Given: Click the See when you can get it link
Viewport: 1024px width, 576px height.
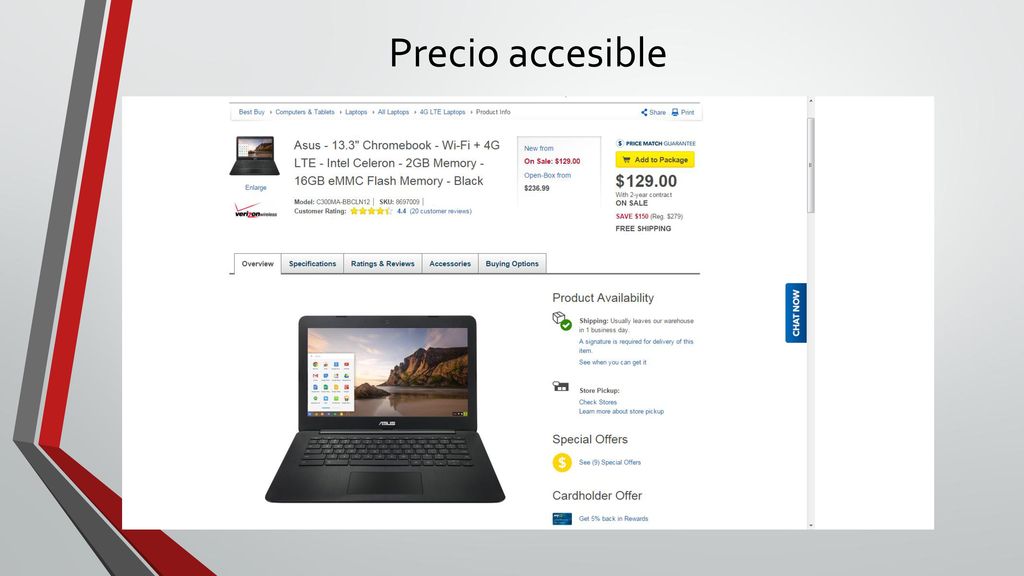Looking at the screenshot, I should pyautogui.click(x=613, y=362).
